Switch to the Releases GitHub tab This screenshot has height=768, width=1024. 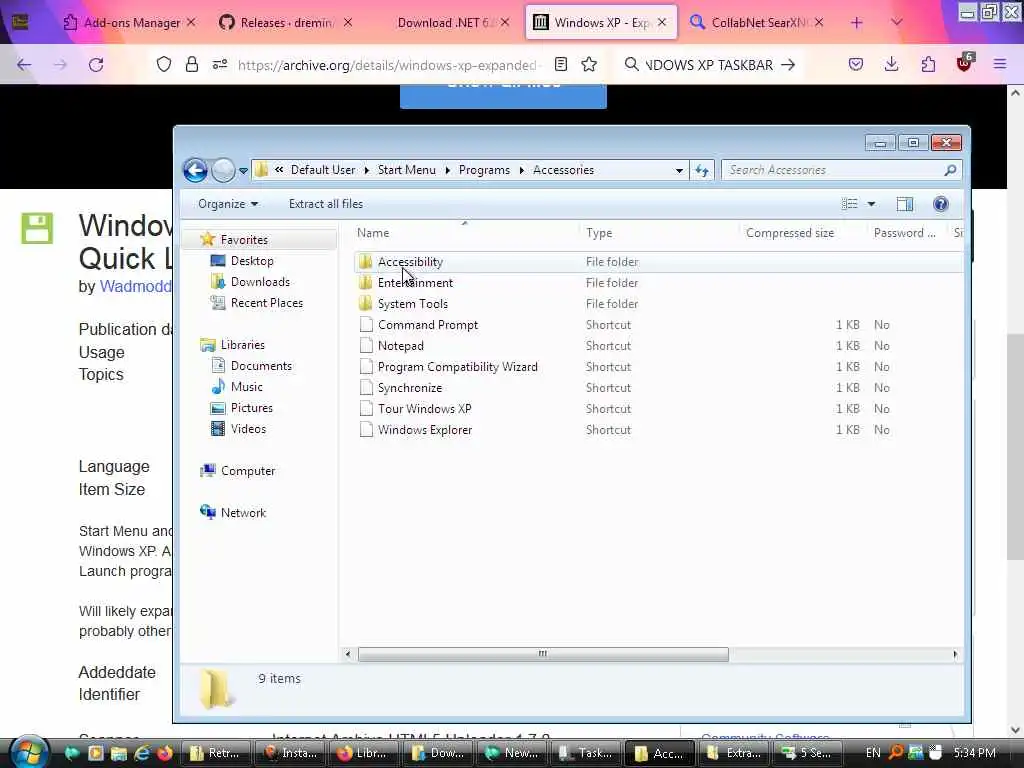[x=286, y=23]
